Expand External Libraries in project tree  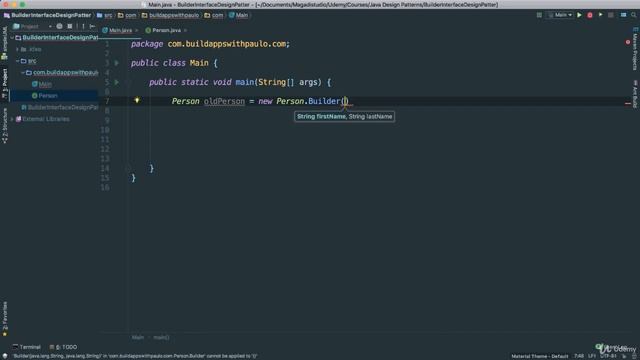[x=12, y=119]
